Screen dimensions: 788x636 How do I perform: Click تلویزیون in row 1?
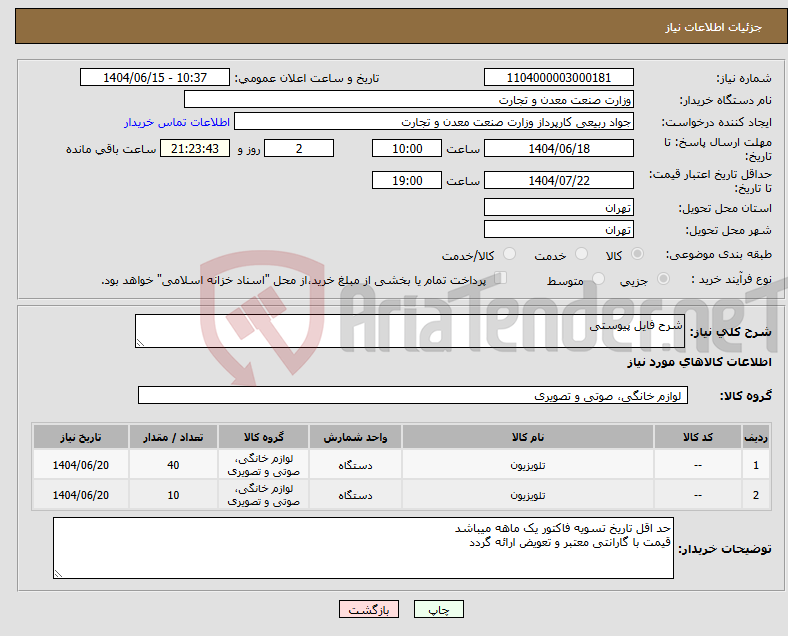click(528, 465)
